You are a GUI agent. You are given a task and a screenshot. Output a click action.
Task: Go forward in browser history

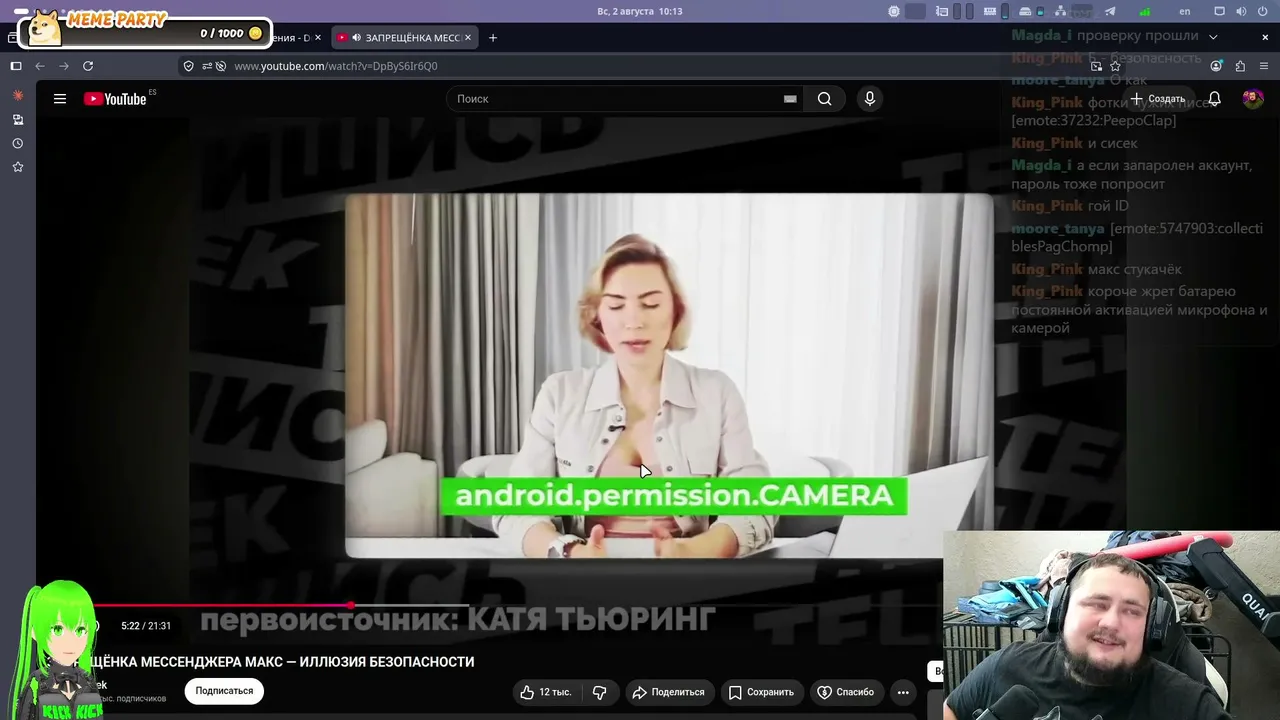click(x=64, y=66)
